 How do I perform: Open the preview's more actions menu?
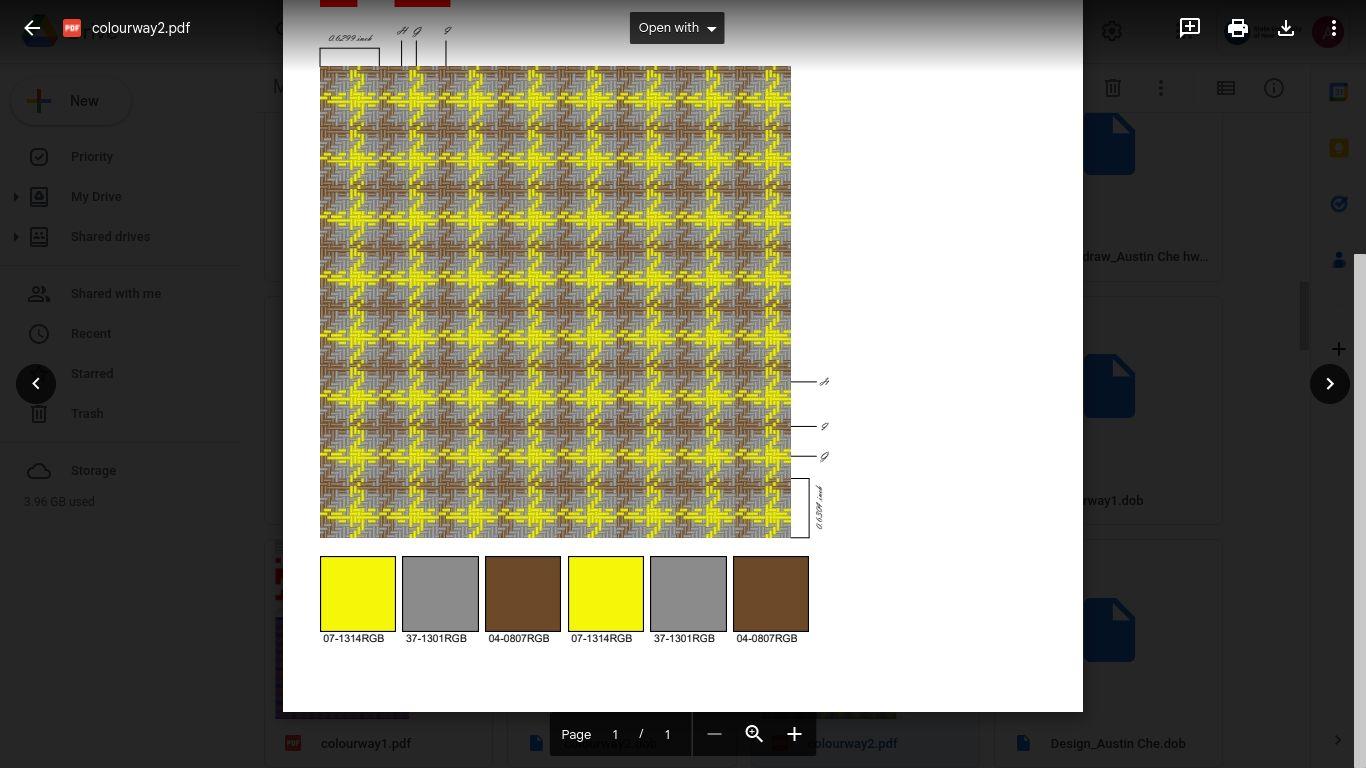tap(1334, 28)
